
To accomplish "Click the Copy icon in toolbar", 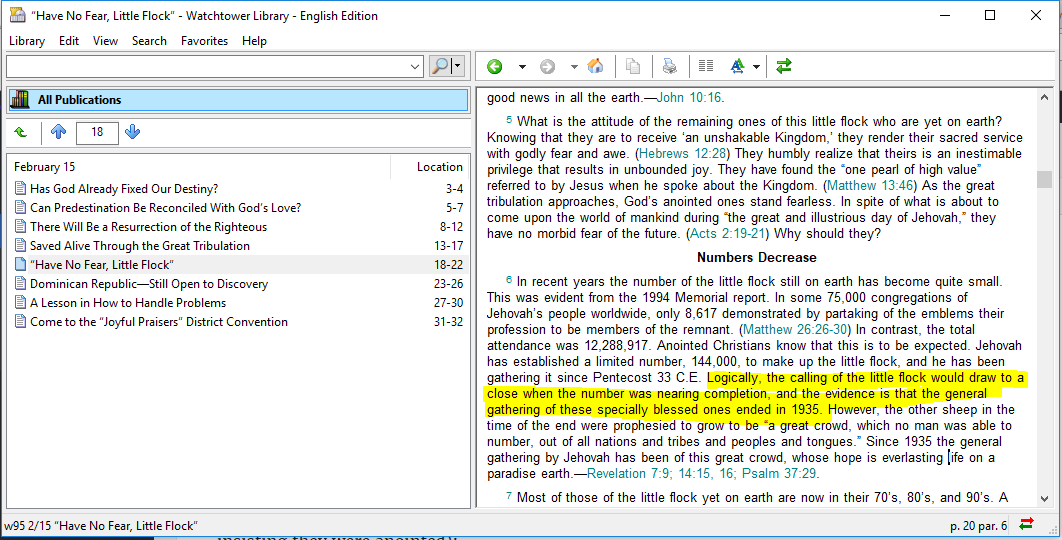I will (x=633, y=67).
